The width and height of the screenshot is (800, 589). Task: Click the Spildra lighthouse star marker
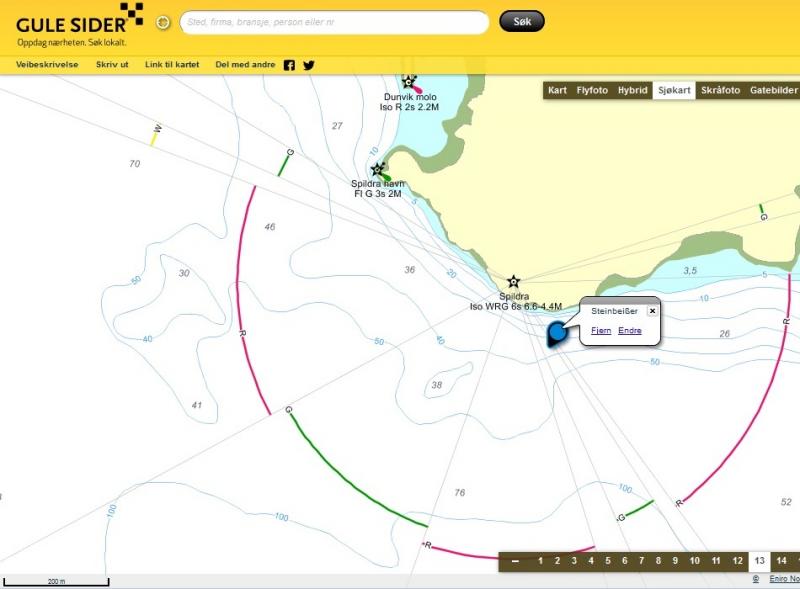pos(513,282)
